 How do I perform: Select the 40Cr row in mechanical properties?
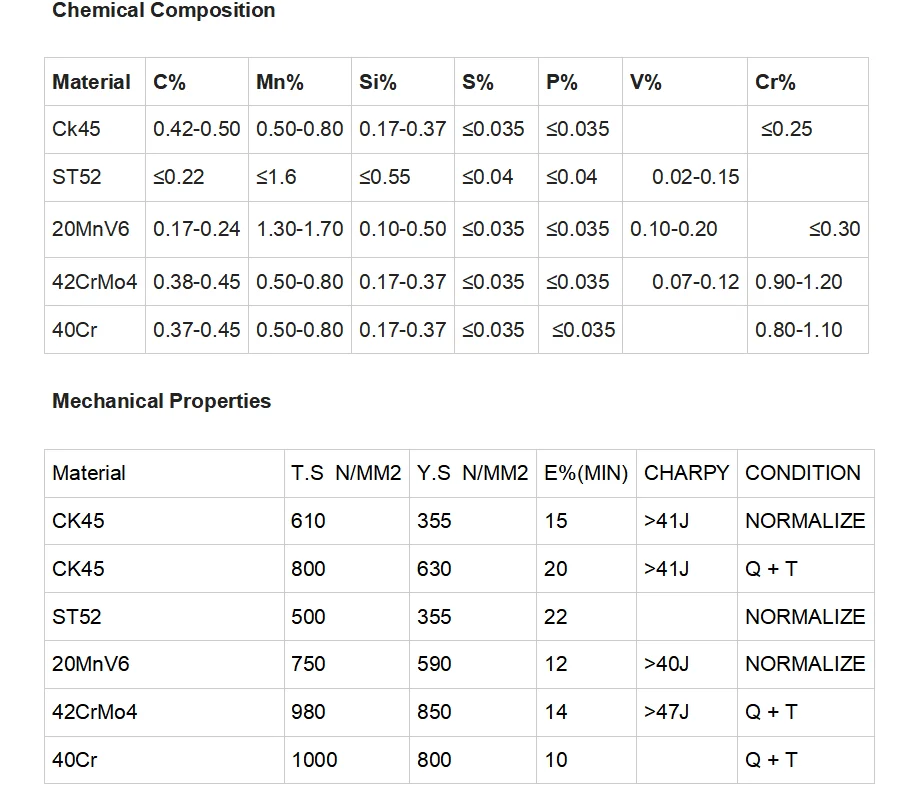(75, 760)
